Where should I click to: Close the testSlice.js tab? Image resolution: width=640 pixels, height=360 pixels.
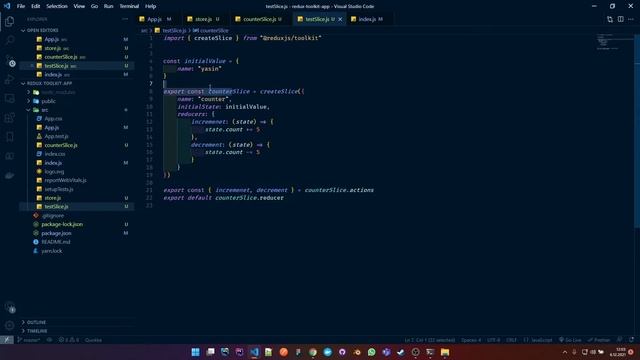[x=340, y=19]
